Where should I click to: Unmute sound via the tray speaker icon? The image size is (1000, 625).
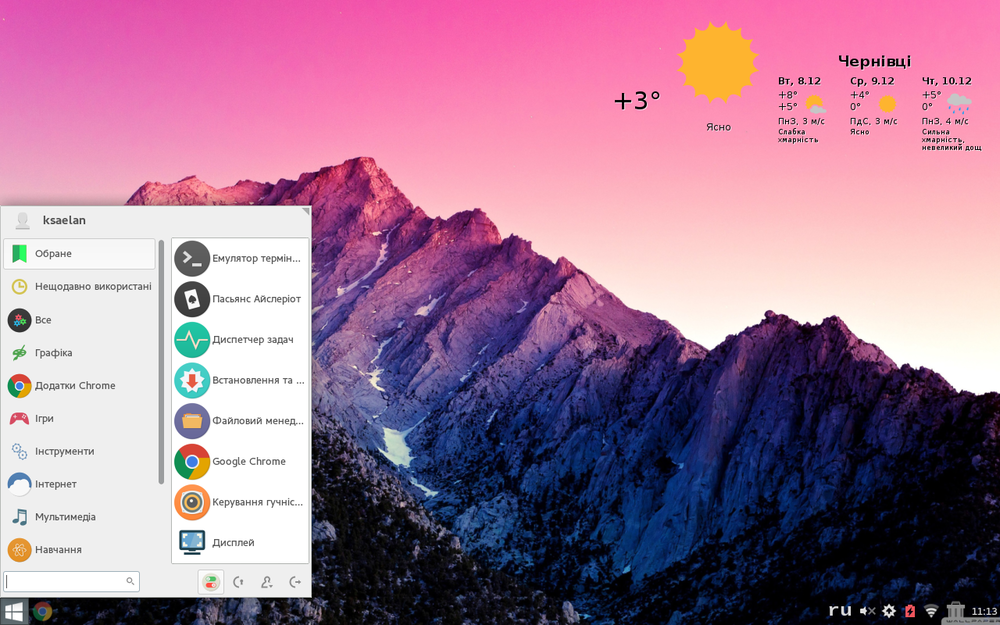click(x=867, y=611)
